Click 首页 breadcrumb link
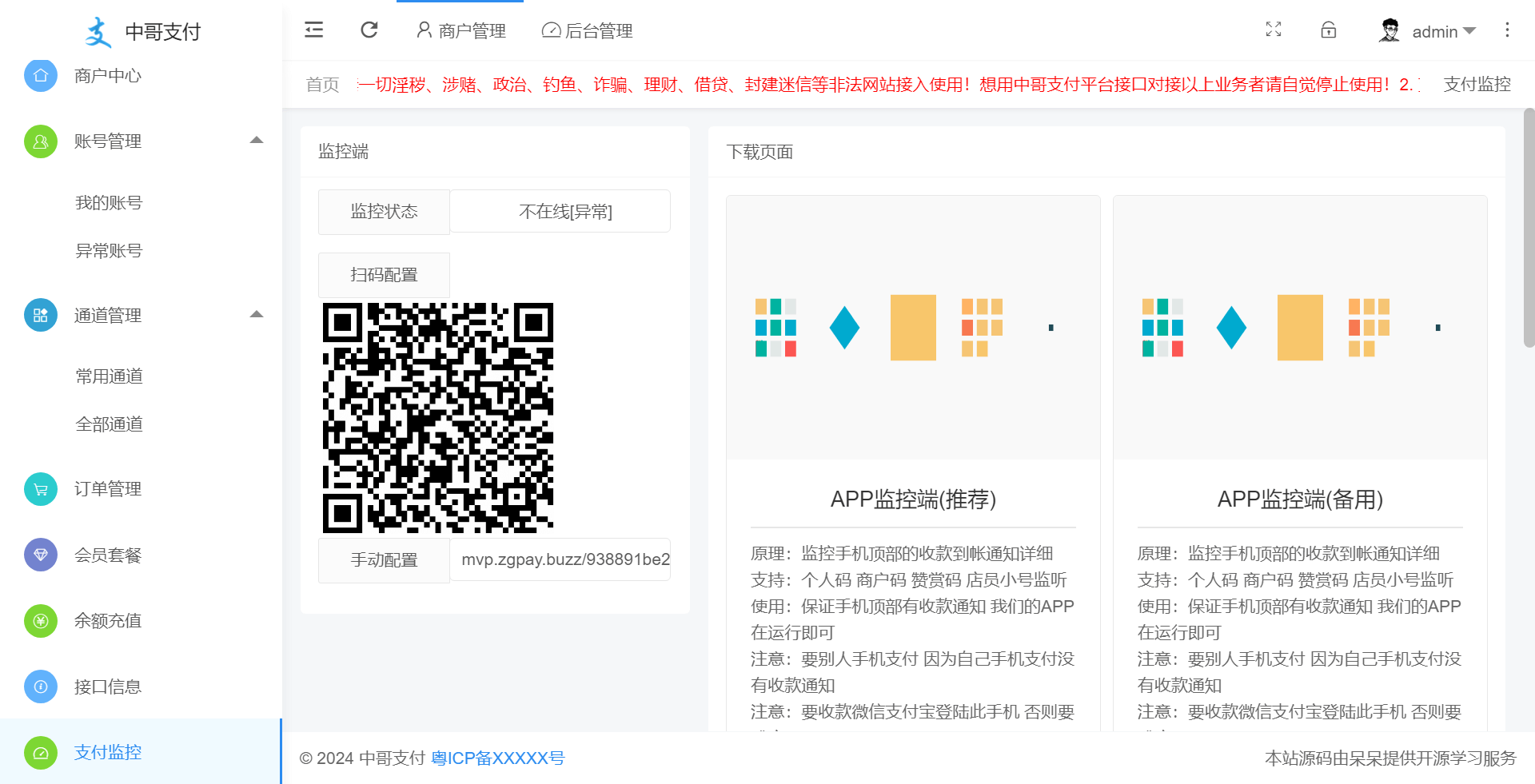Image resolution: width=1535 pixels, height=784 pixels. pyautogui.click(x=323, y=85)
